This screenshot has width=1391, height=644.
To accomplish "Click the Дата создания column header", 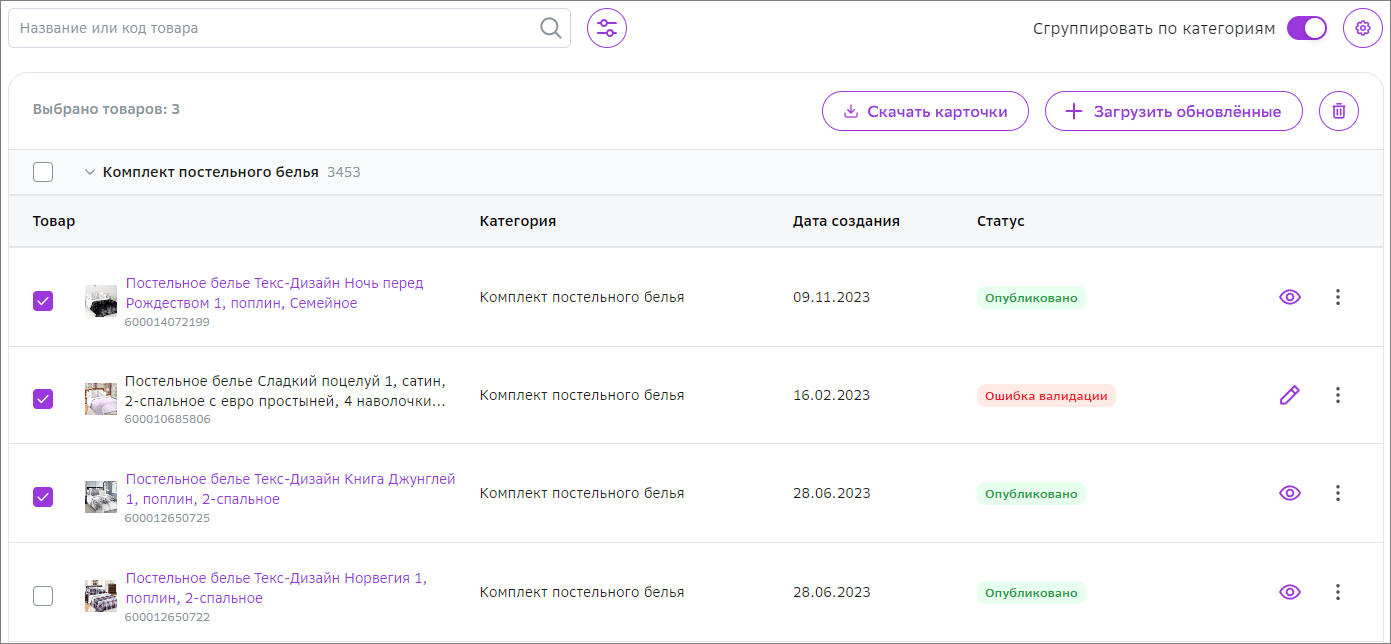I will click(846, 221).
